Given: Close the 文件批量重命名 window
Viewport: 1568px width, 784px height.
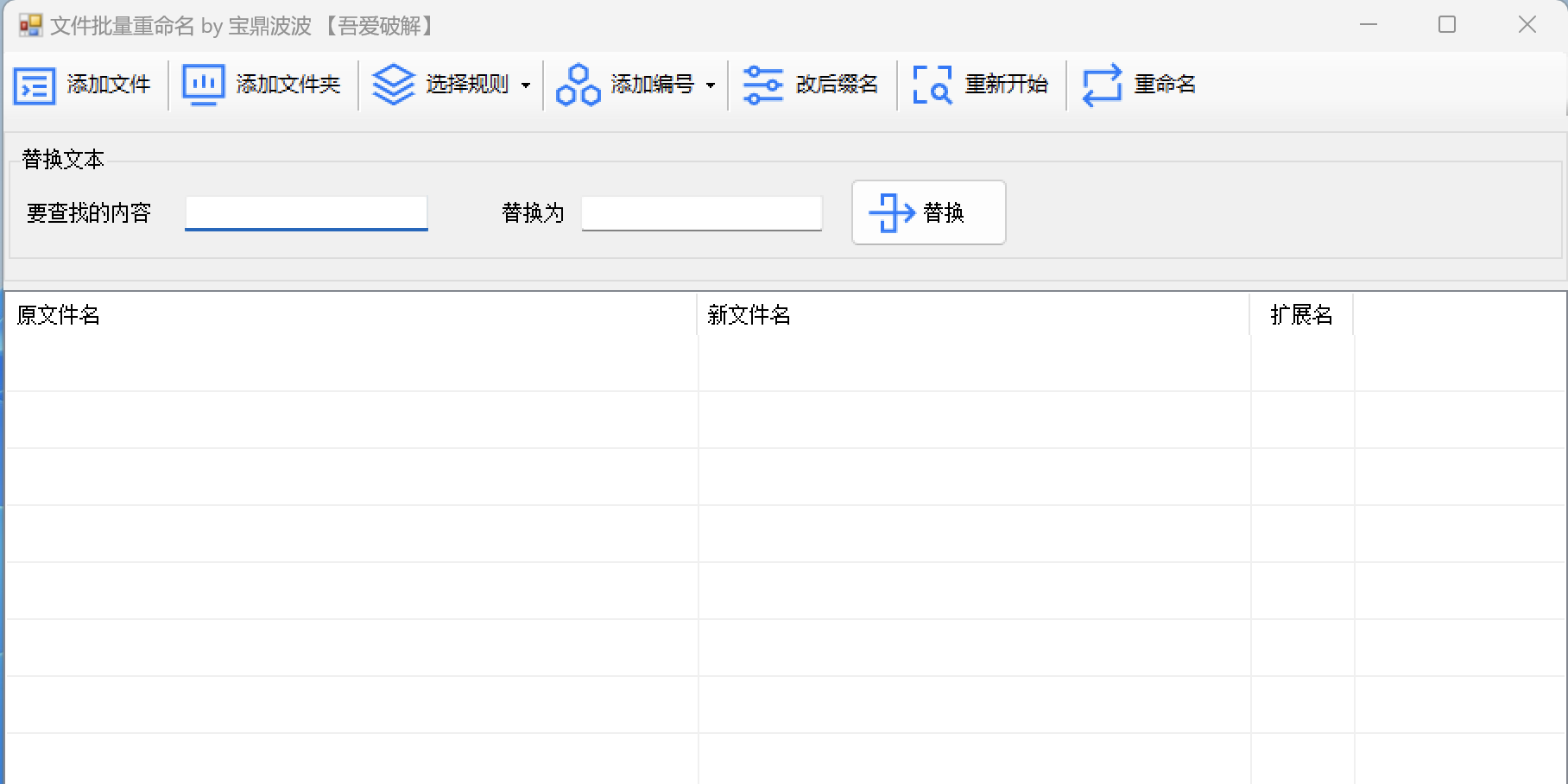Looking at the screenshot, I should pyautogui.click(x=1527, y=25).
